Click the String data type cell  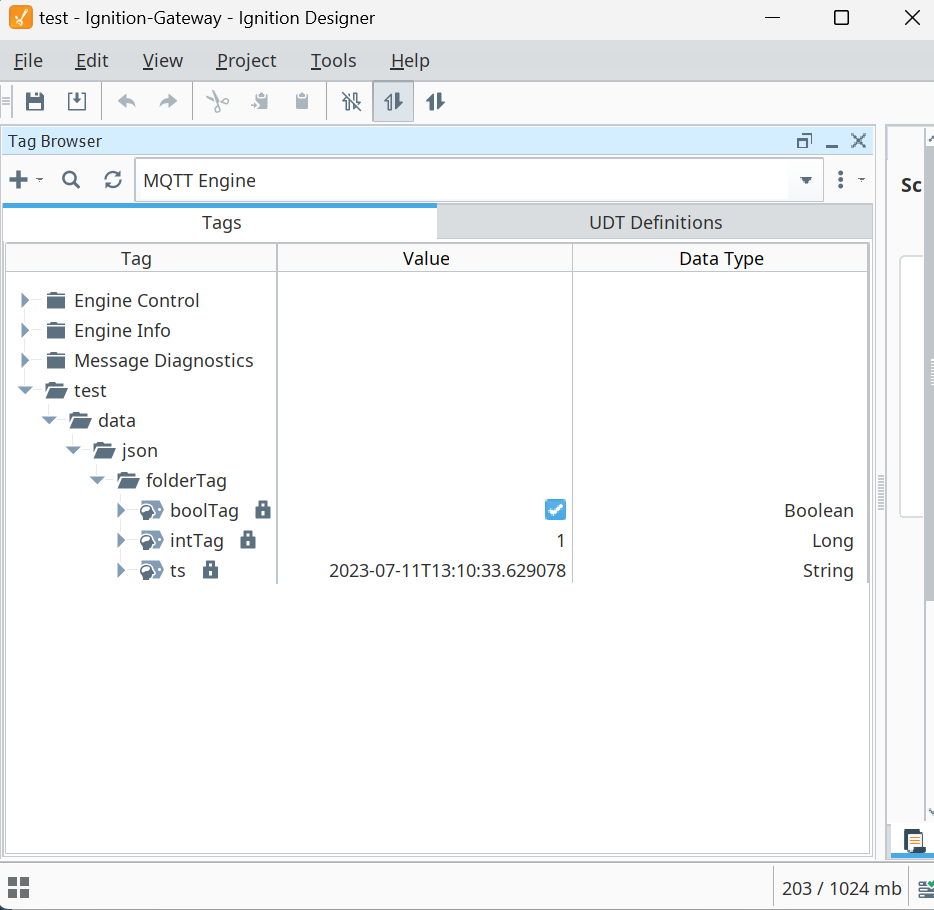click(x=828, y=571)
